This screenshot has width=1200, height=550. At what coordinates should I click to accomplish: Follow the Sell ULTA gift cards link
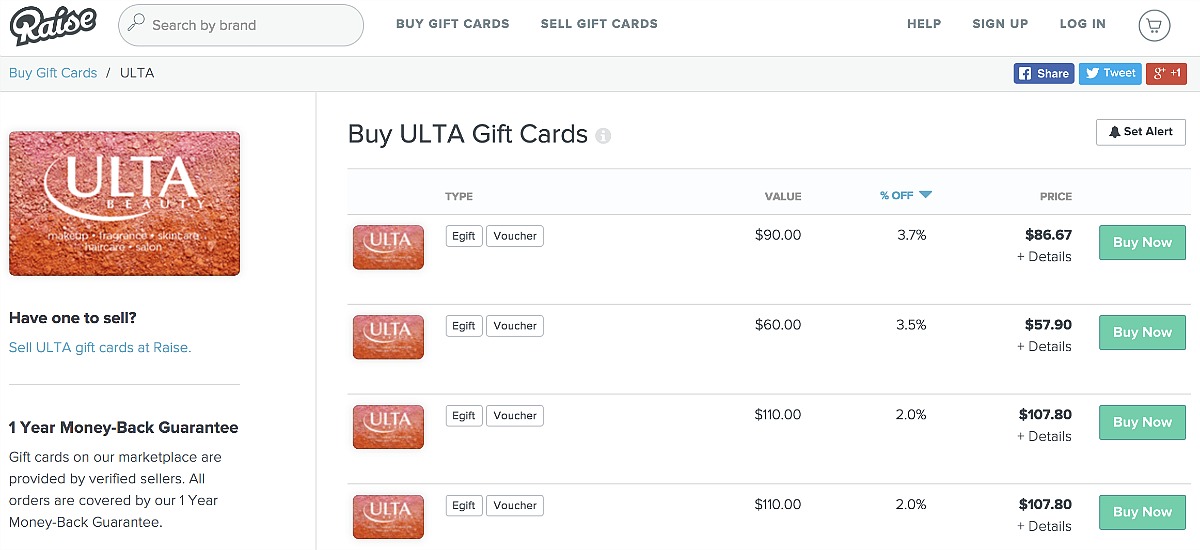[x=100, y=348]
